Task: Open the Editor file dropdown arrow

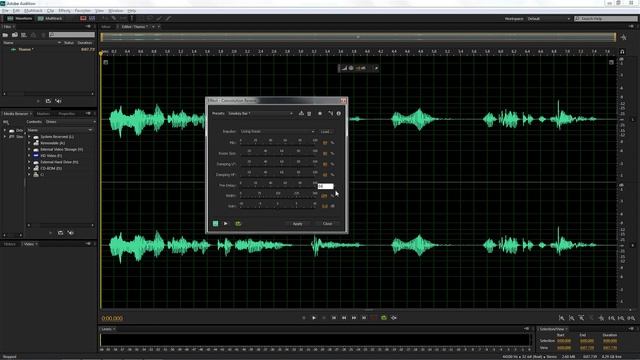Action: [153, 27]
